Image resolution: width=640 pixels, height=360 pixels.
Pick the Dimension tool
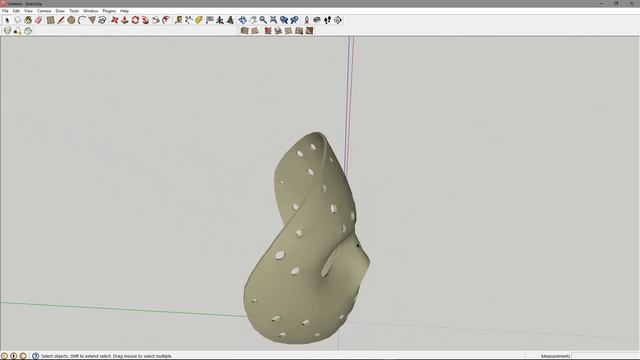coord(189,20)
